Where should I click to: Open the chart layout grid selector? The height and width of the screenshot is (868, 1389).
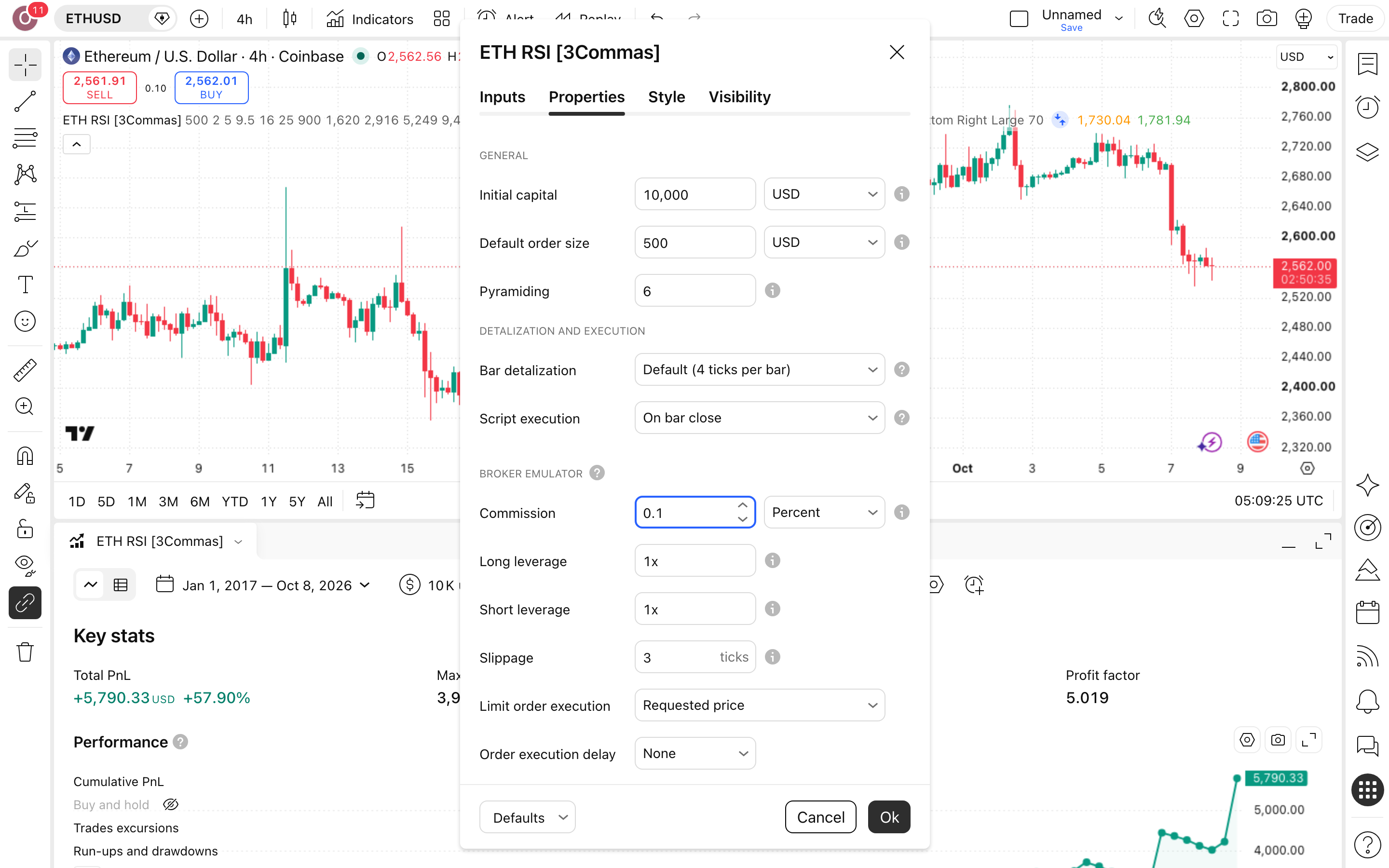tap(441, 19)
